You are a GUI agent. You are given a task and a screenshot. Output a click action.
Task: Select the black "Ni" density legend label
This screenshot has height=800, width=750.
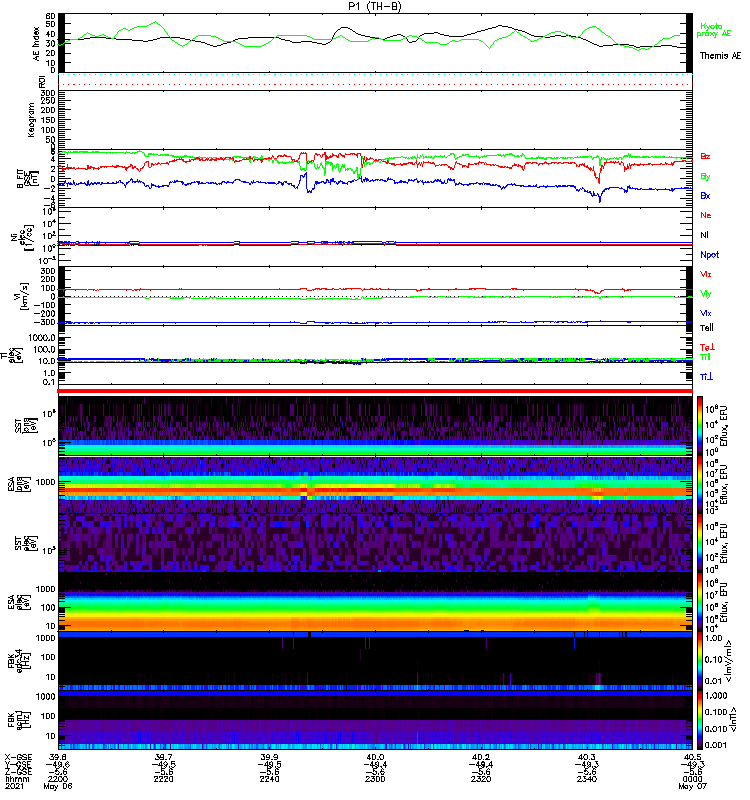(704, 235)
